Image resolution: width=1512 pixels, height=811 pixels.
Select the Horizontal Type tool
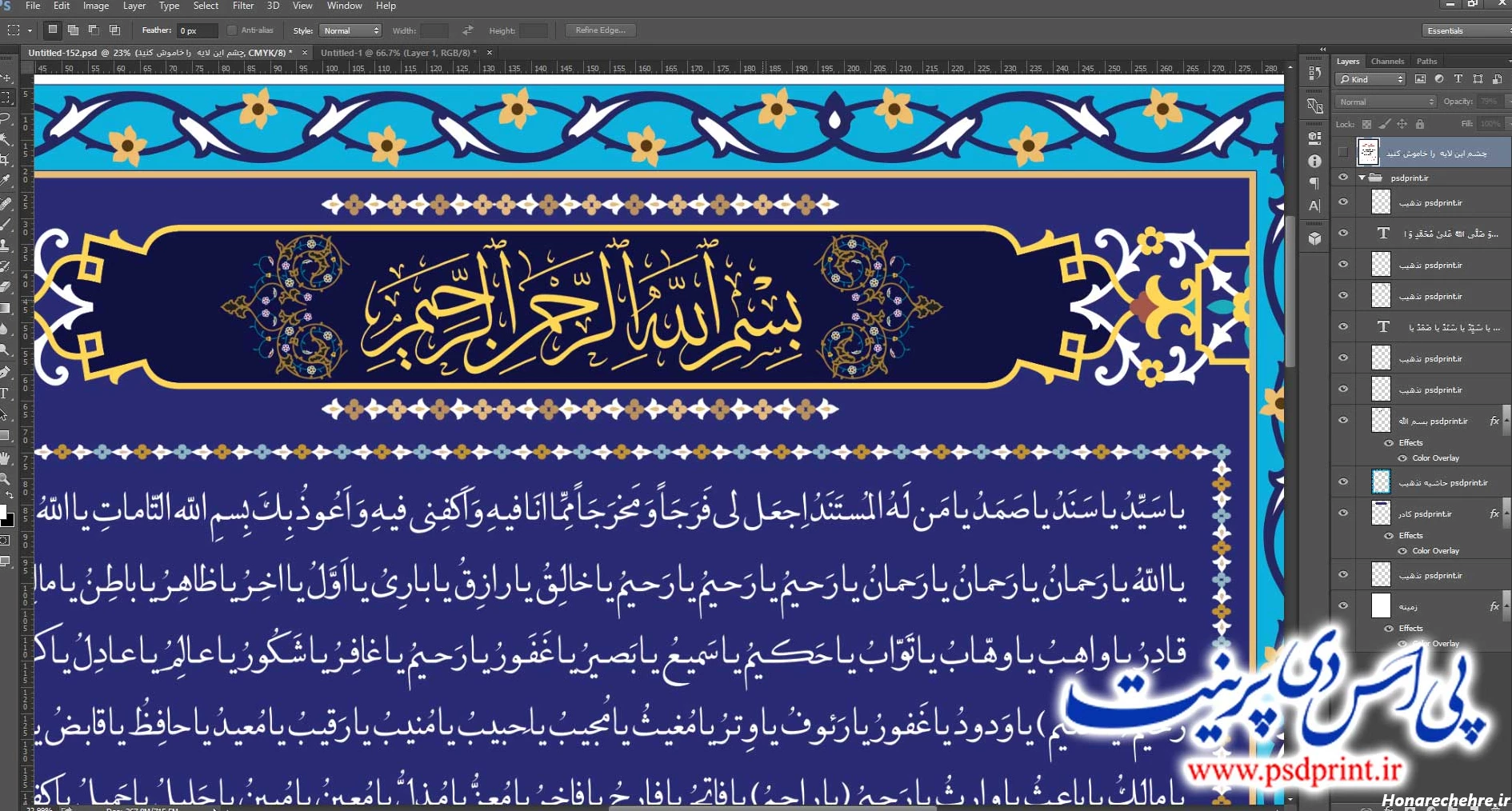[8, 391]
